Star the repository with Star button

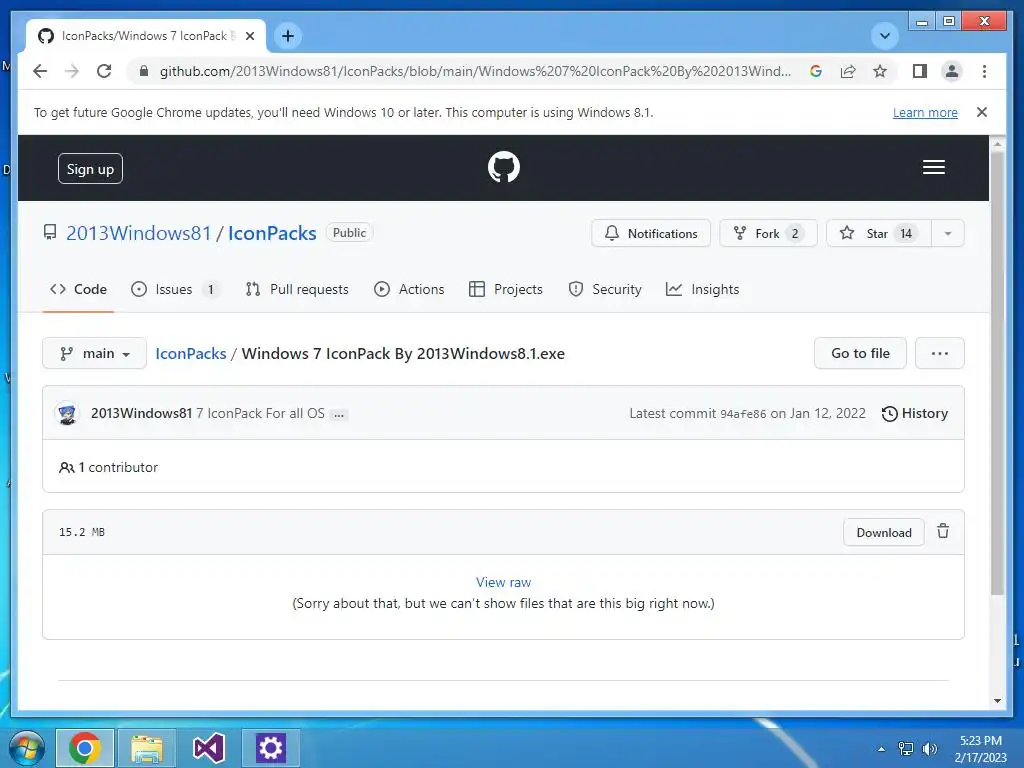tap(879, 233)
